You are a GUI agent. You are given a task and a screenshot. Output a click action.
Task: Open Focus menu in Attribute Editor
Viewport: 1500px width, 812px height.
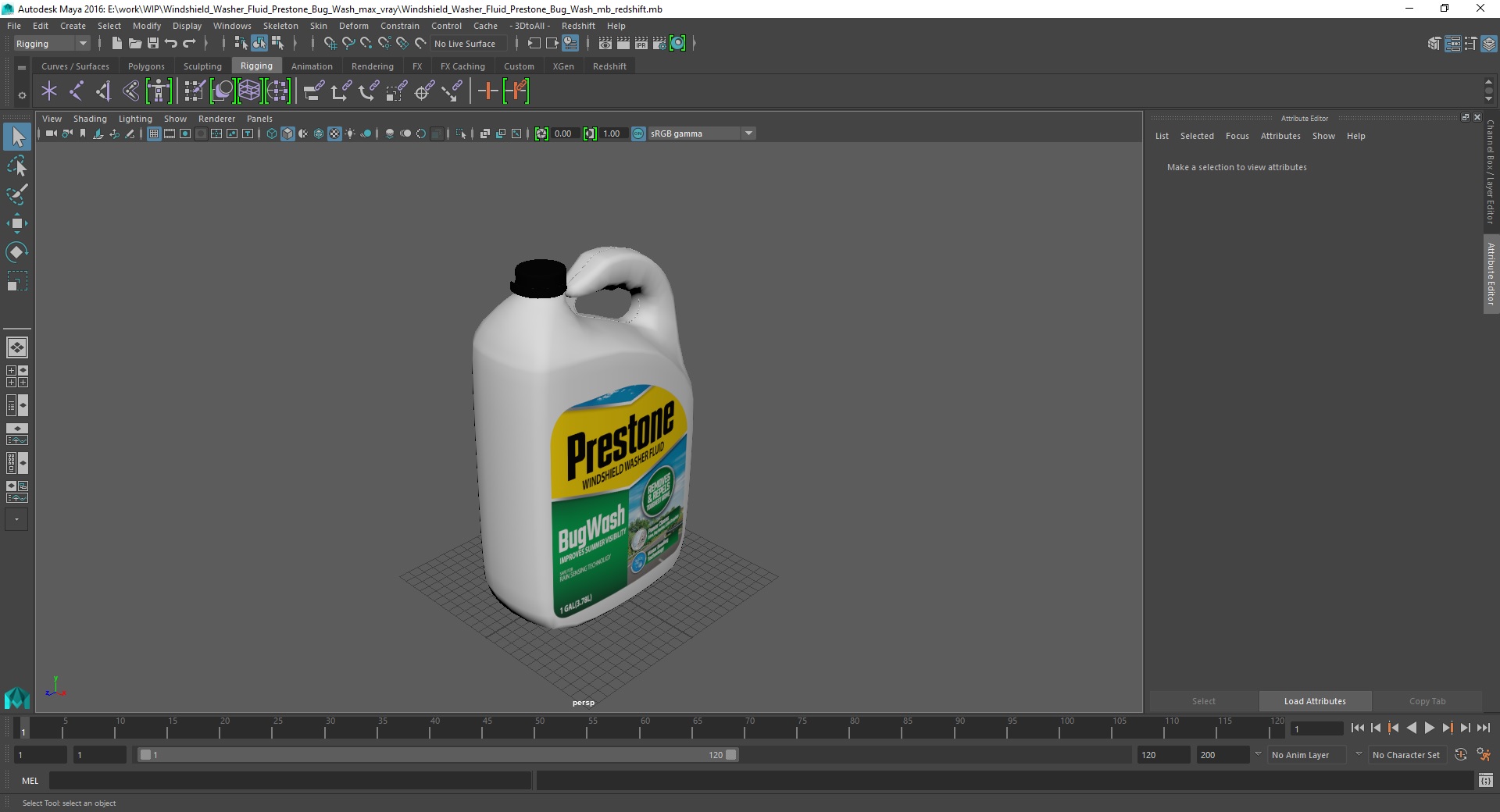pyautogui.click(x=1237, y=136)
